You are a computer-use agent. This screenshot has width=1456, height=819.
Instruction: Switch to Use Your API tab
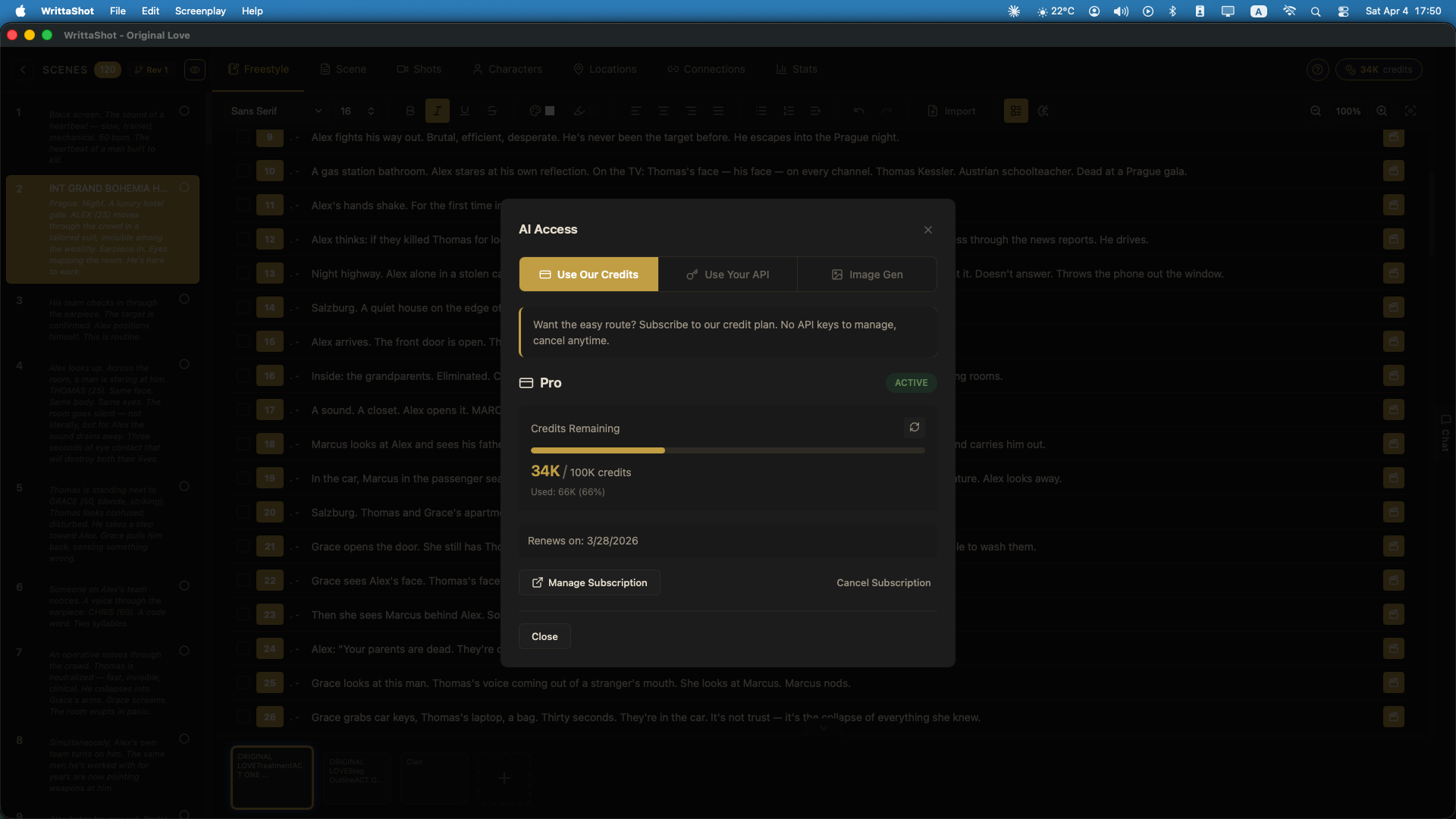coord(727,275)
